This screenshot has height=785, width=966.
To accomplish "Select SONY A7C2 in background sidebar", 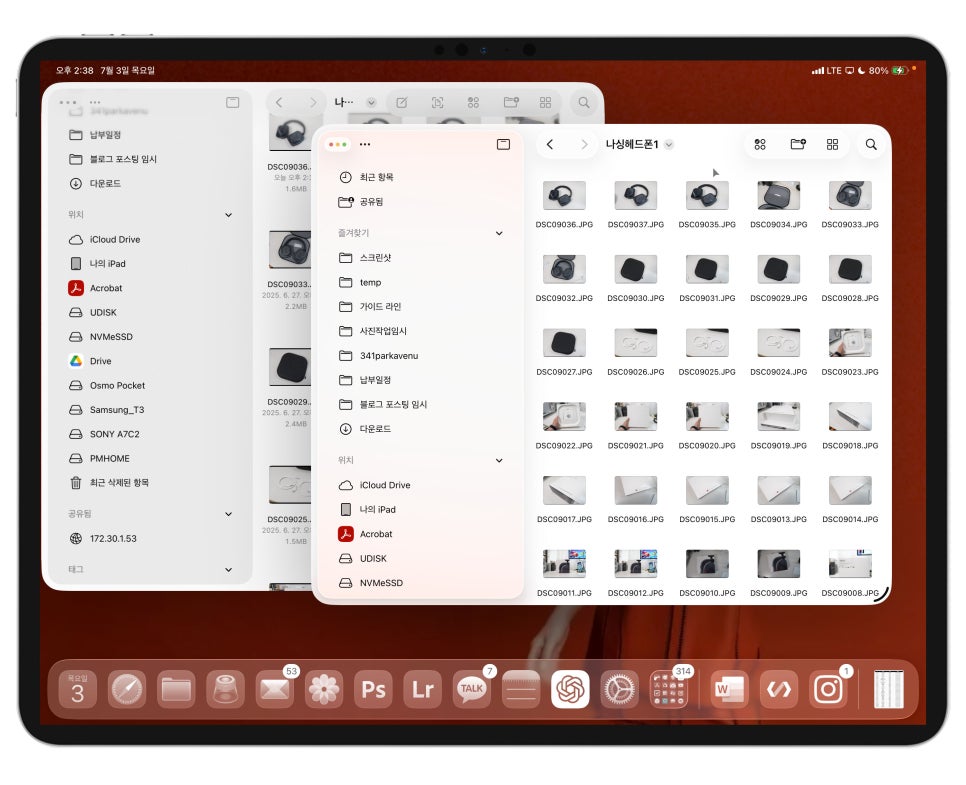I will pyautogui.click(x=151, y=434).
